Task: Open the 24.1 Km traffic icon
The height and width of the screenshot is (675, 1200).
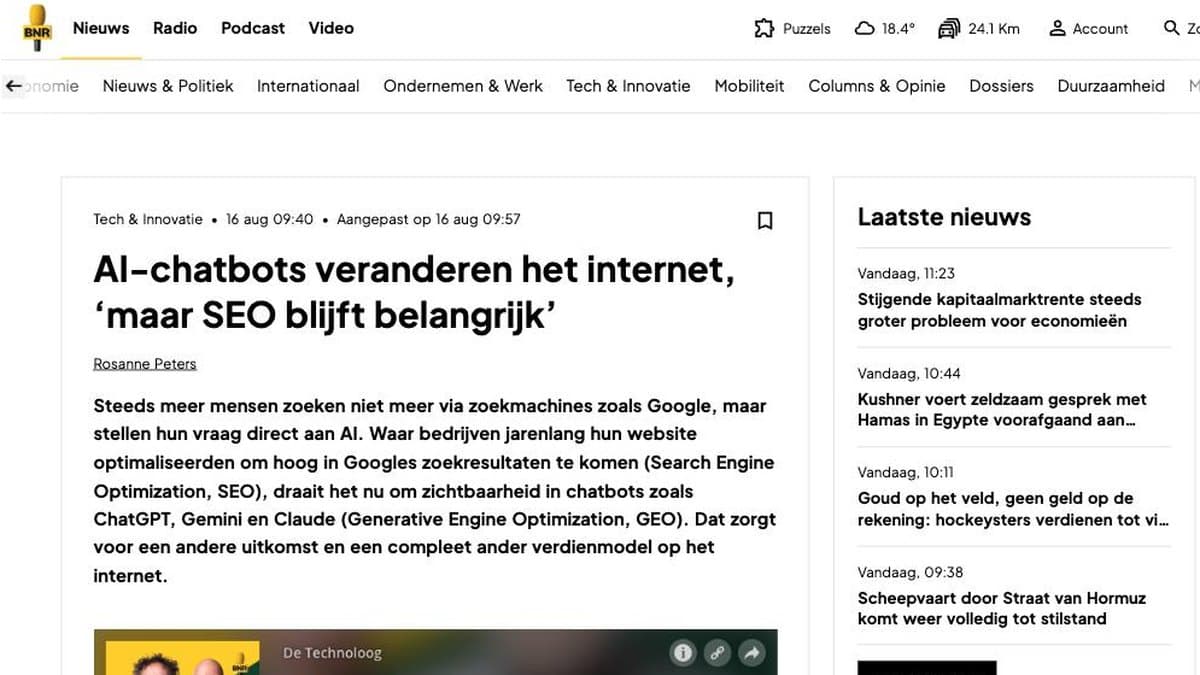Action: [949, 29]
